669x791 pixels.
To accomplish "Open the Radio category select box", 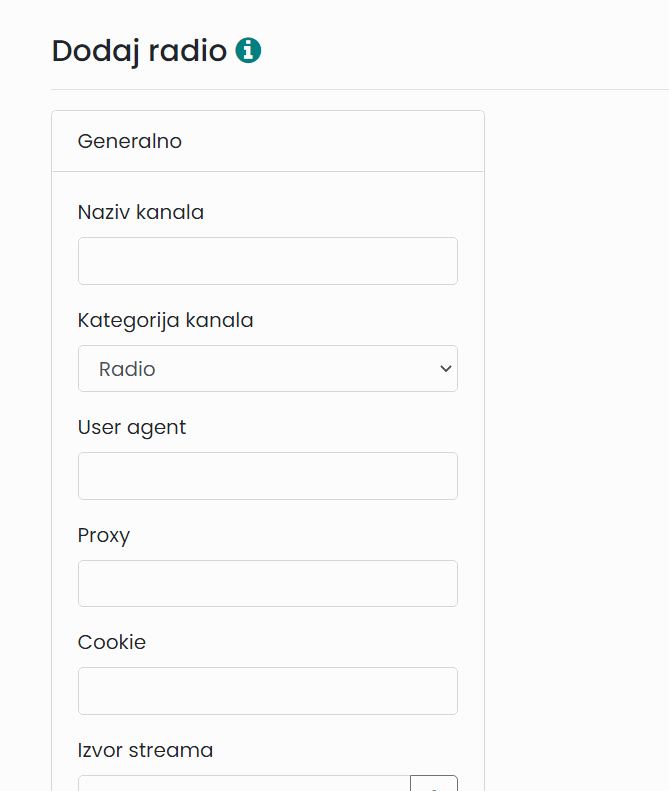I will pyautogui.click(x=268, y=369).
